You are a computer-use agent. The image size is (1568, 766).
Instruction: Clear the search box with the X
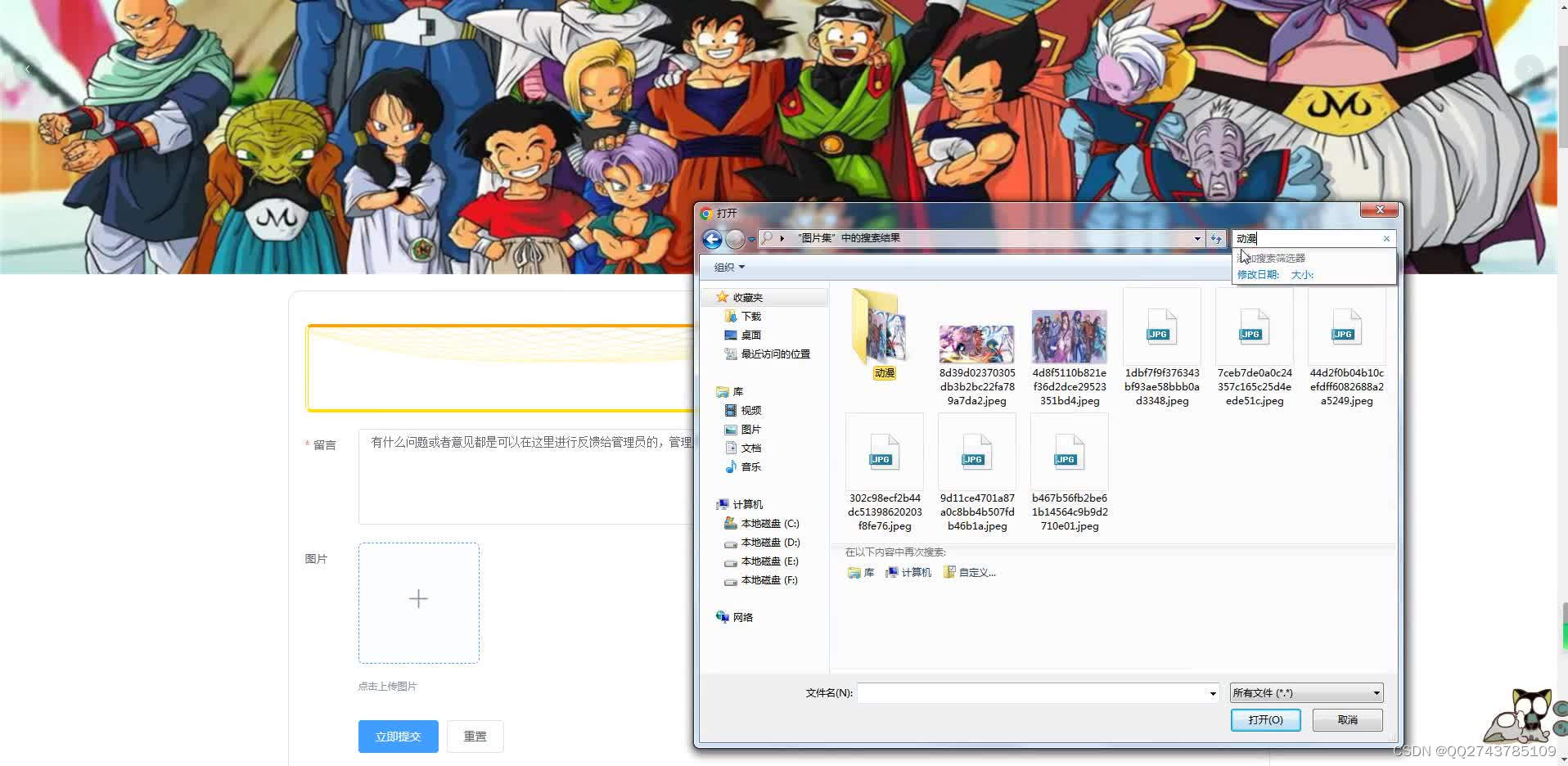[x=1386, y=239]
